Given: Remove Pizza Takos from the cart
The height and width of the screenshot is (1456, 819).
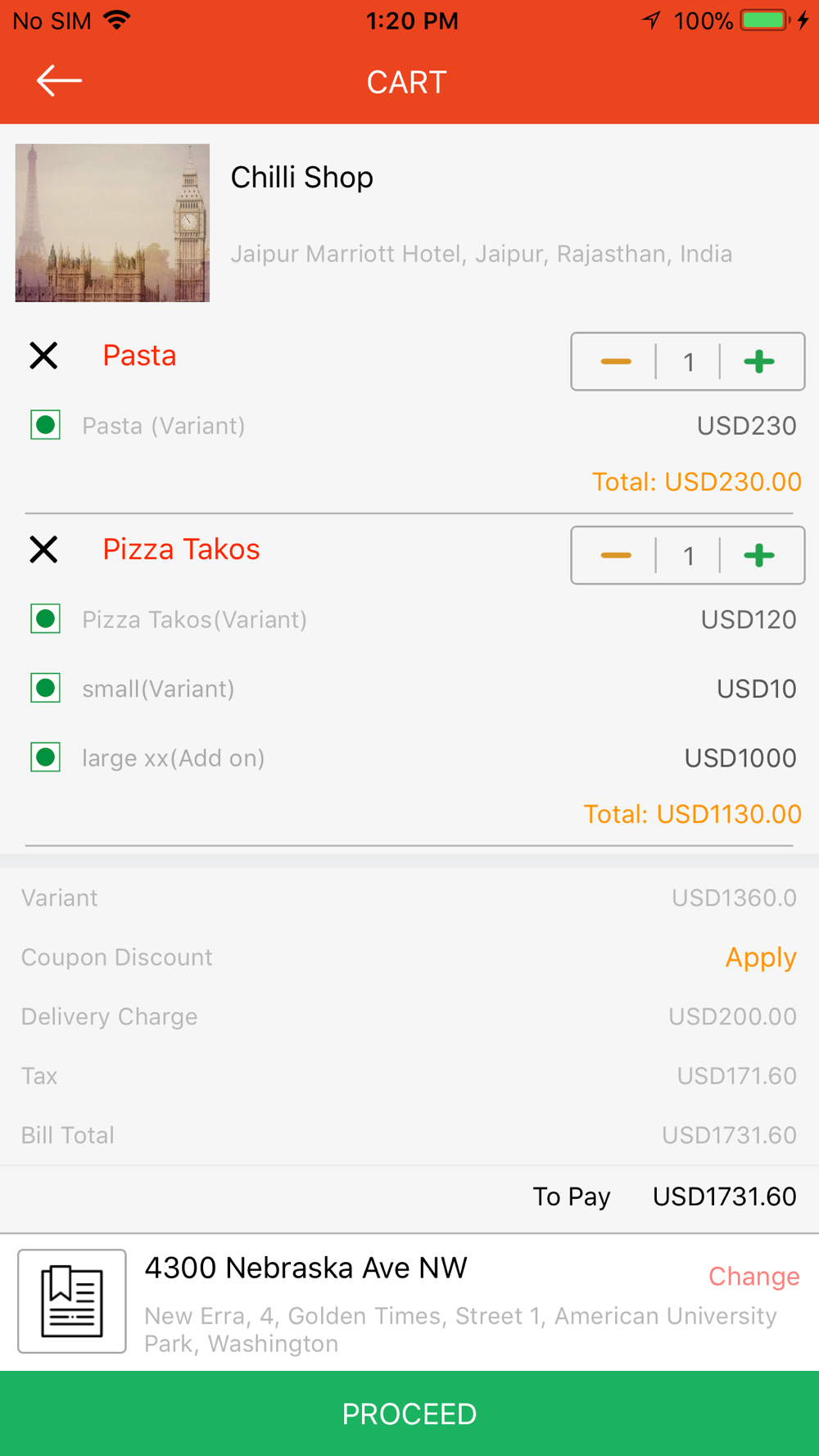Looking at the screenshot, I should pyautogui.click(x=43, y=549).
